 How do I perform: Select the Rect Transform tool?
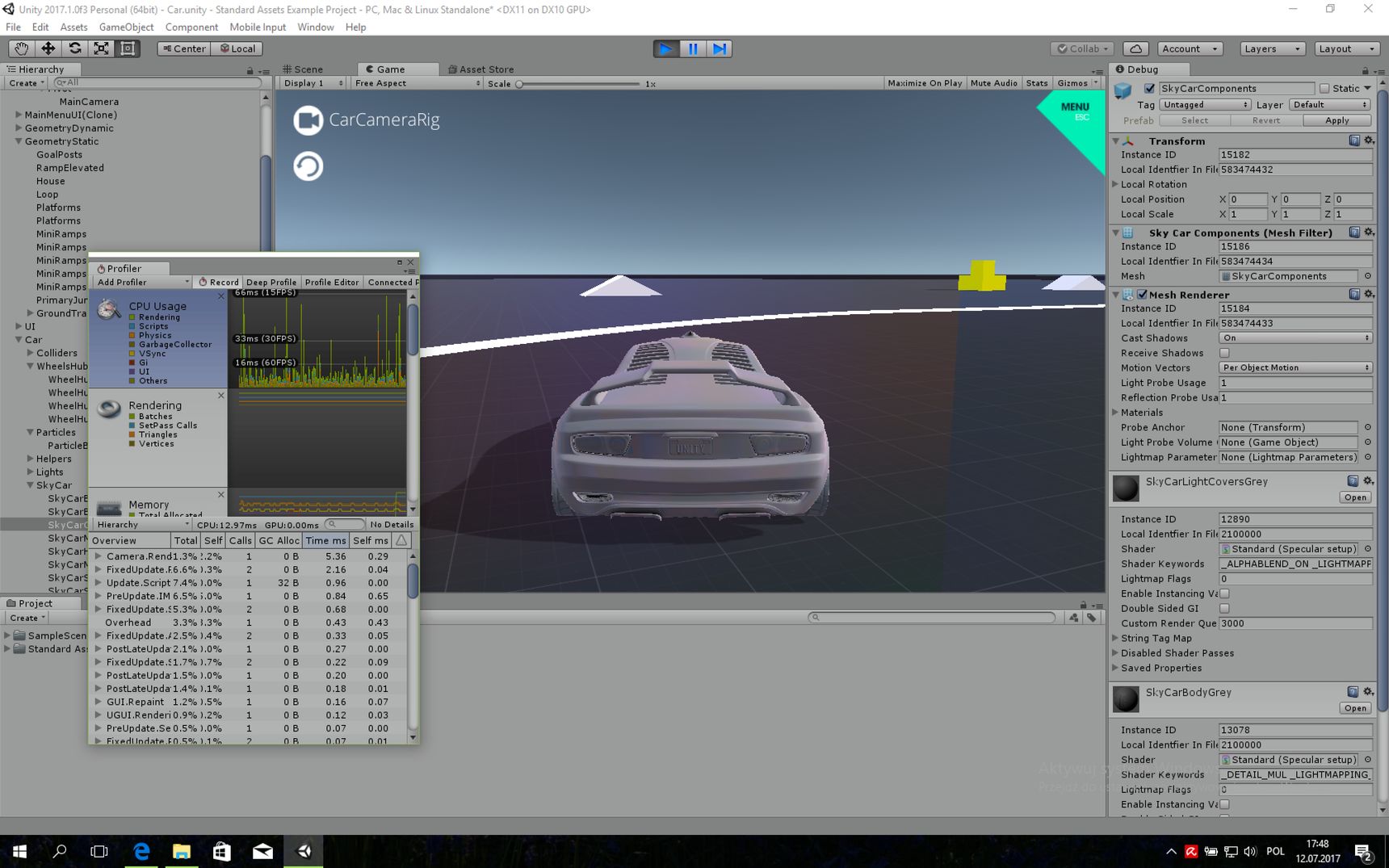(x=128, y=48)
